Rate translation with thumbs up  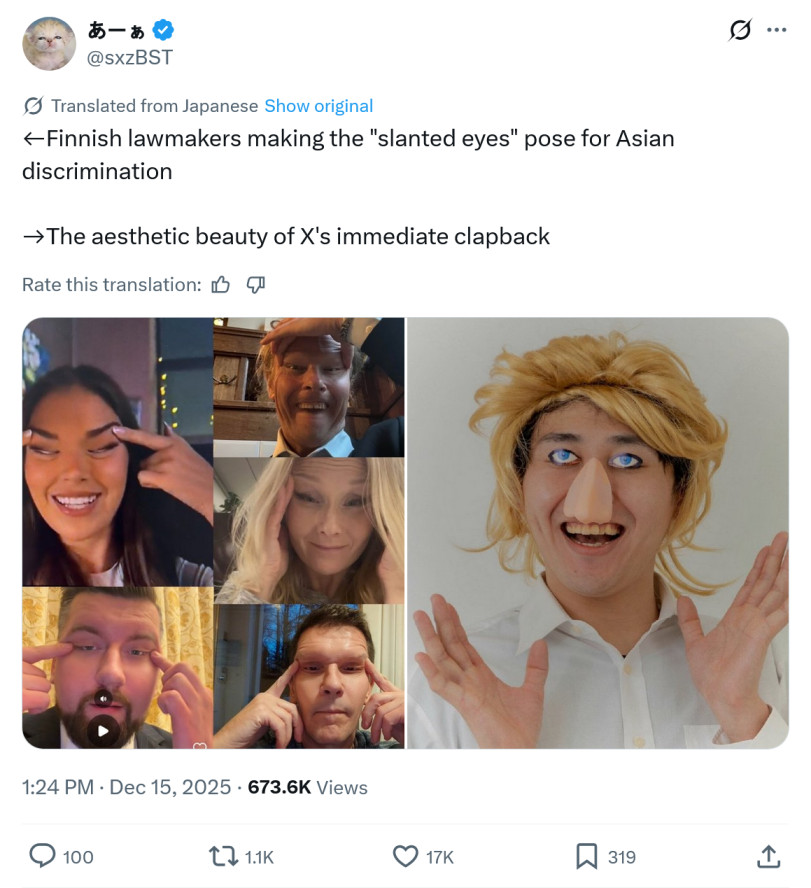220,284
